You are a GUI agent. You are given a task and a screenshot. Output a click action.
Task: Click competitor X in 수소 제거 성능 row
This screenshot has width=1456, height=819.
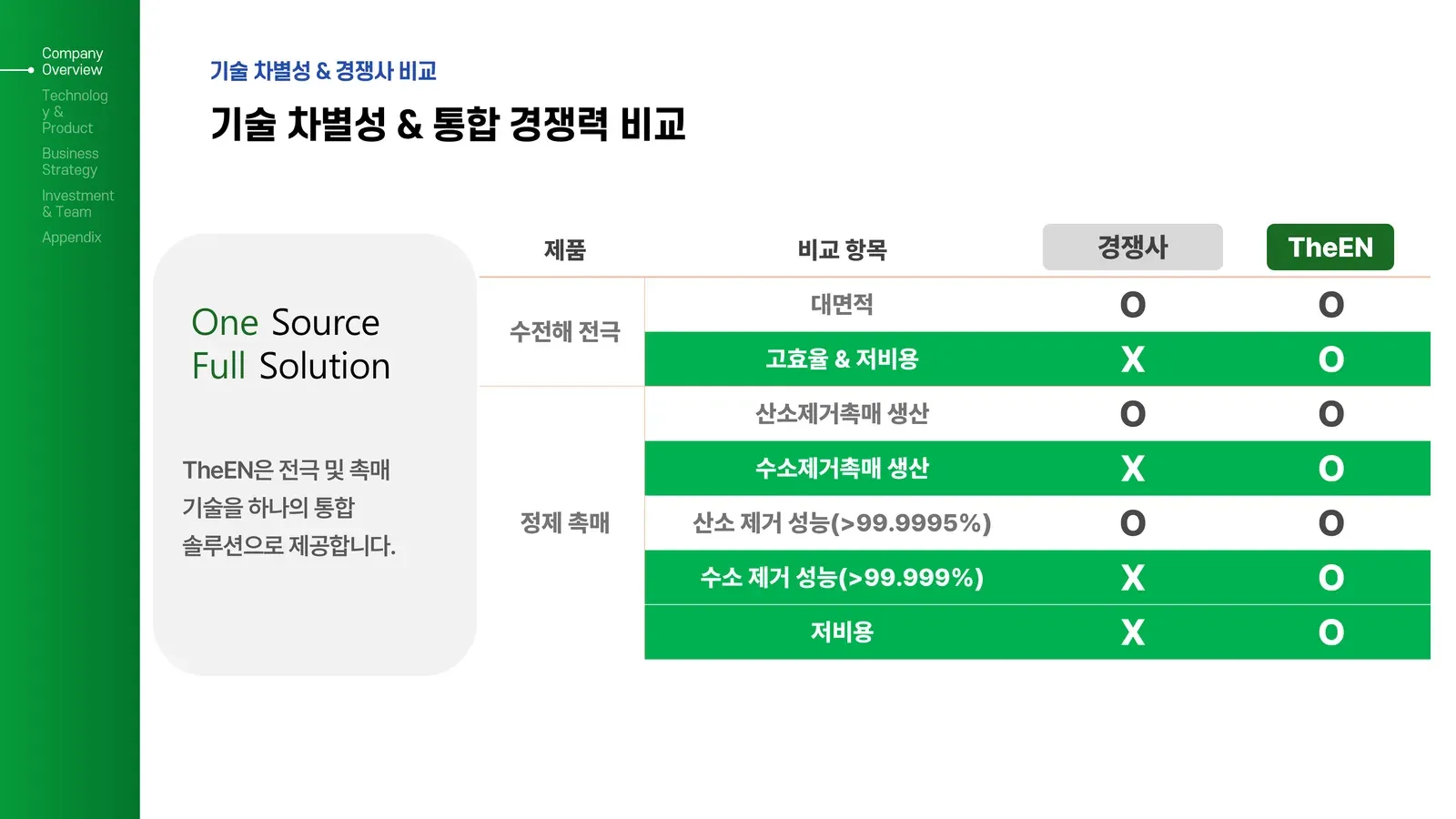coord(1133,578)
